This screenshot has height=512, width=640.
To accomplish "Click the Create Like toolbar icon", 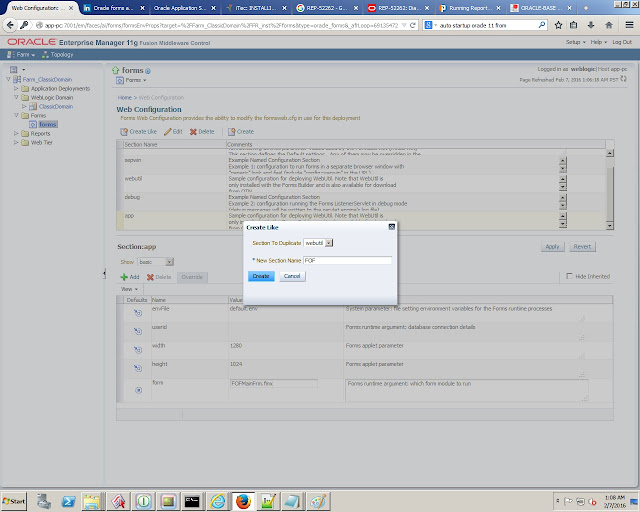I will point(124,132).
